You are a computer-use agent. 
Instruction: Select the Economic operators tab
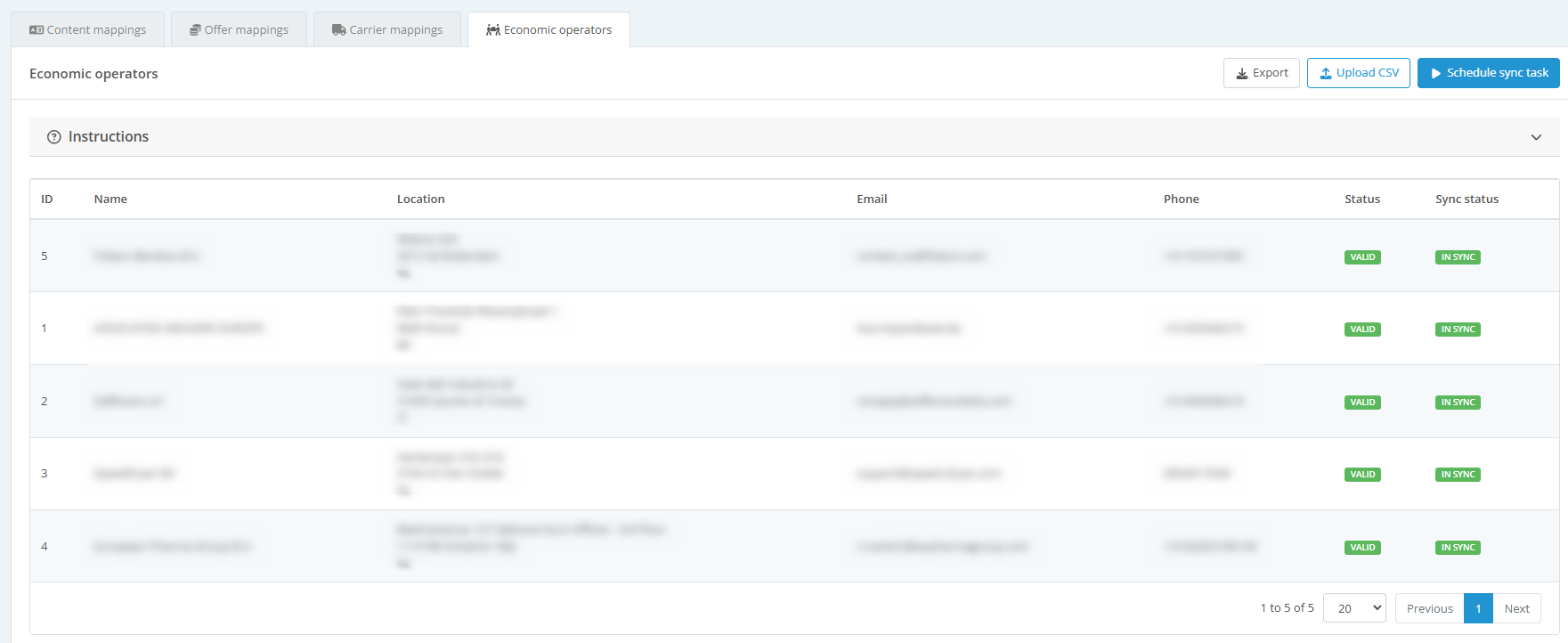click(548, 29)
